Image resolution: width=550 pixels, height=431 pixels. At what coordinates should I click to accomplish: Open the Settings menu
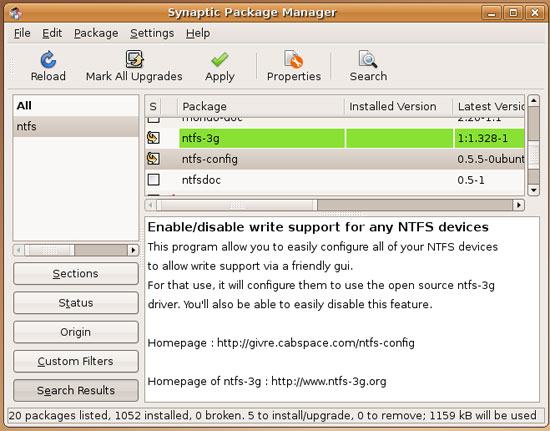tap(152, 33)
